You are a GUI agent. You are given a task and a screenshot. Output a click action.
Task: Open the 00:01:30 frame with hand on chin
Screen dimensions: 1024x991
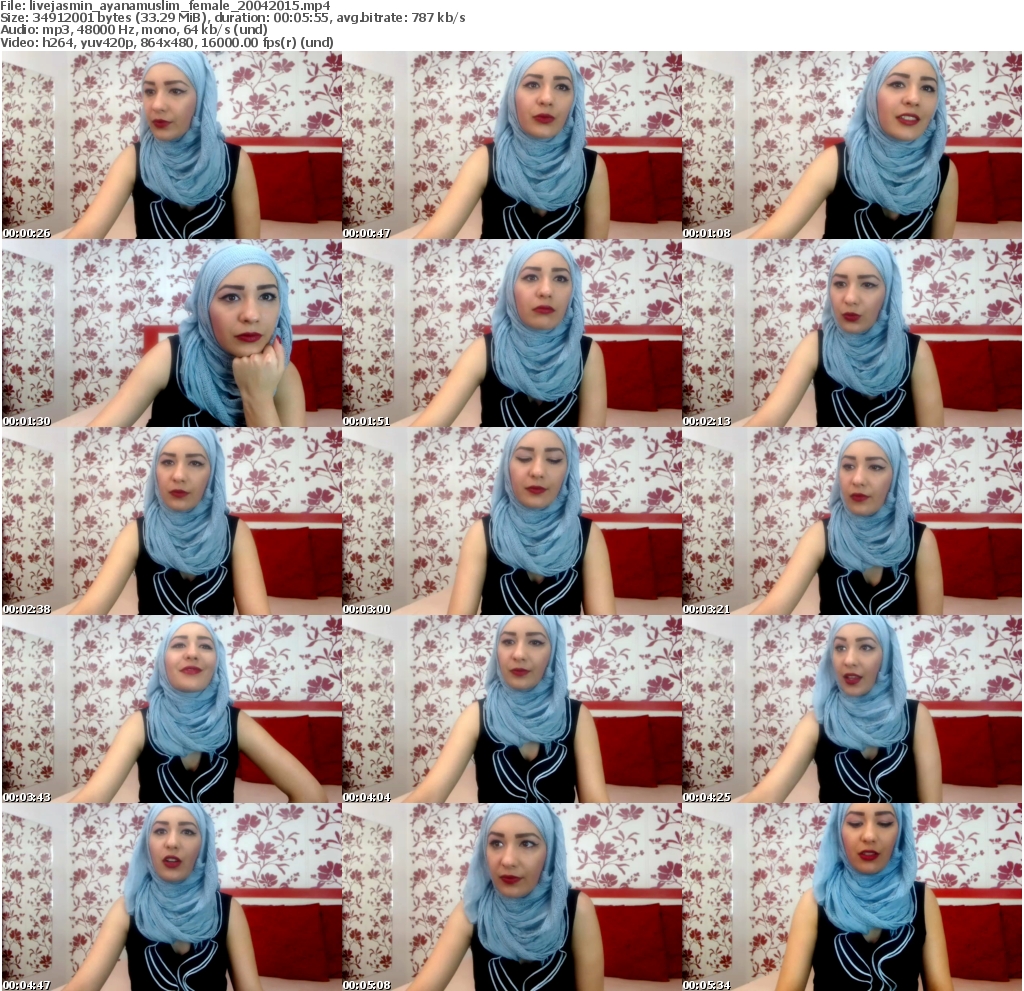(x=171, y=333)
